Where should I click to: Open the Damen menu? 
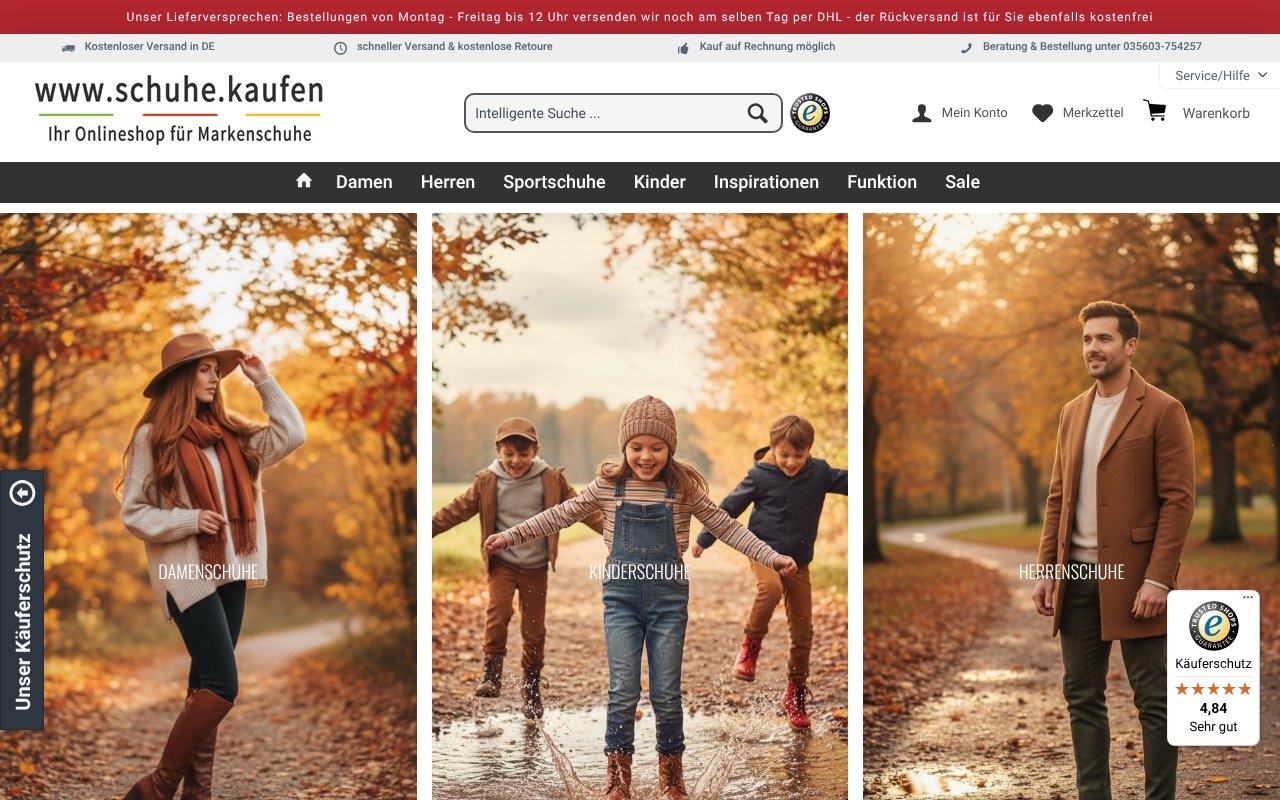click(x=364, y=181)
